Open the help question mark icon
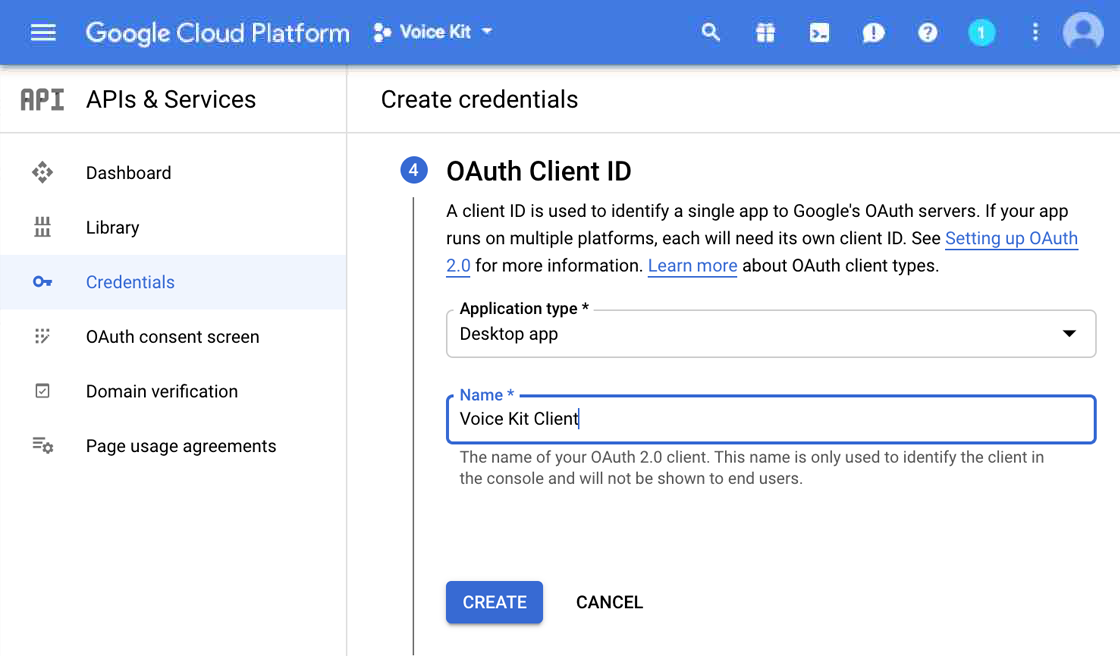The image size is (1120, 656). click(x=927, y=32)
